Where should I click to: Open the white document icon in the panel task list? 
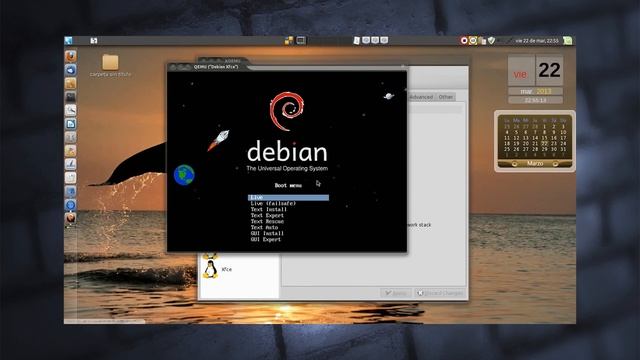[356, 40]
